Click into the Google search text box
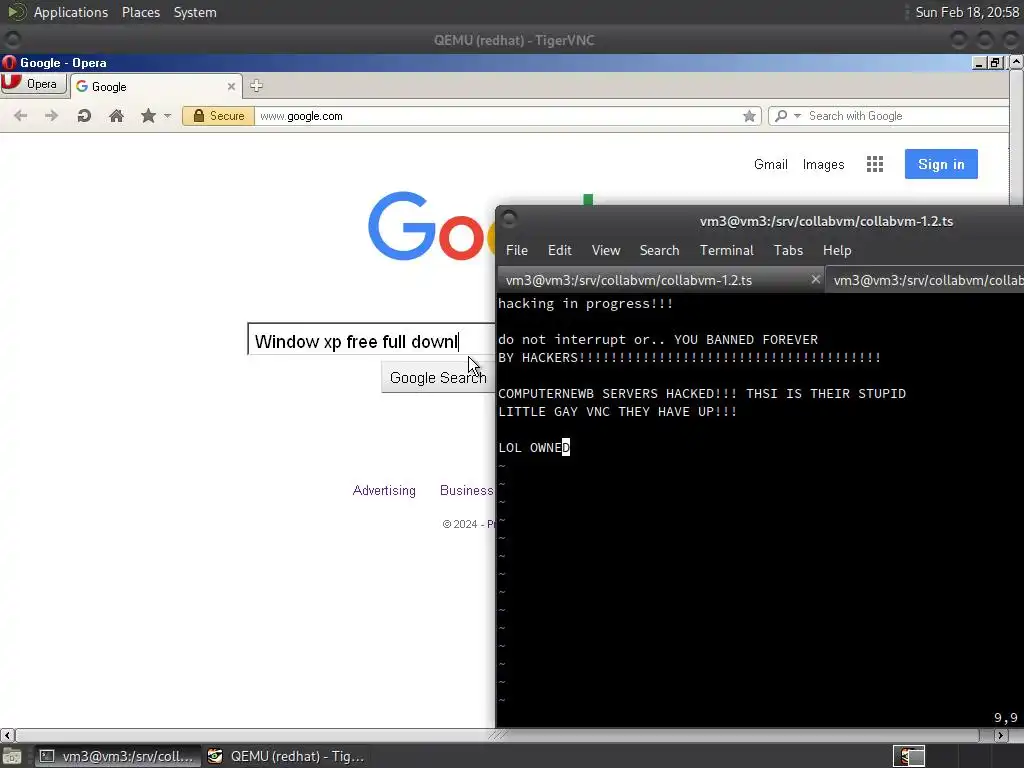The height and width of the screenshot is (768, 1024). pos(371,340)
